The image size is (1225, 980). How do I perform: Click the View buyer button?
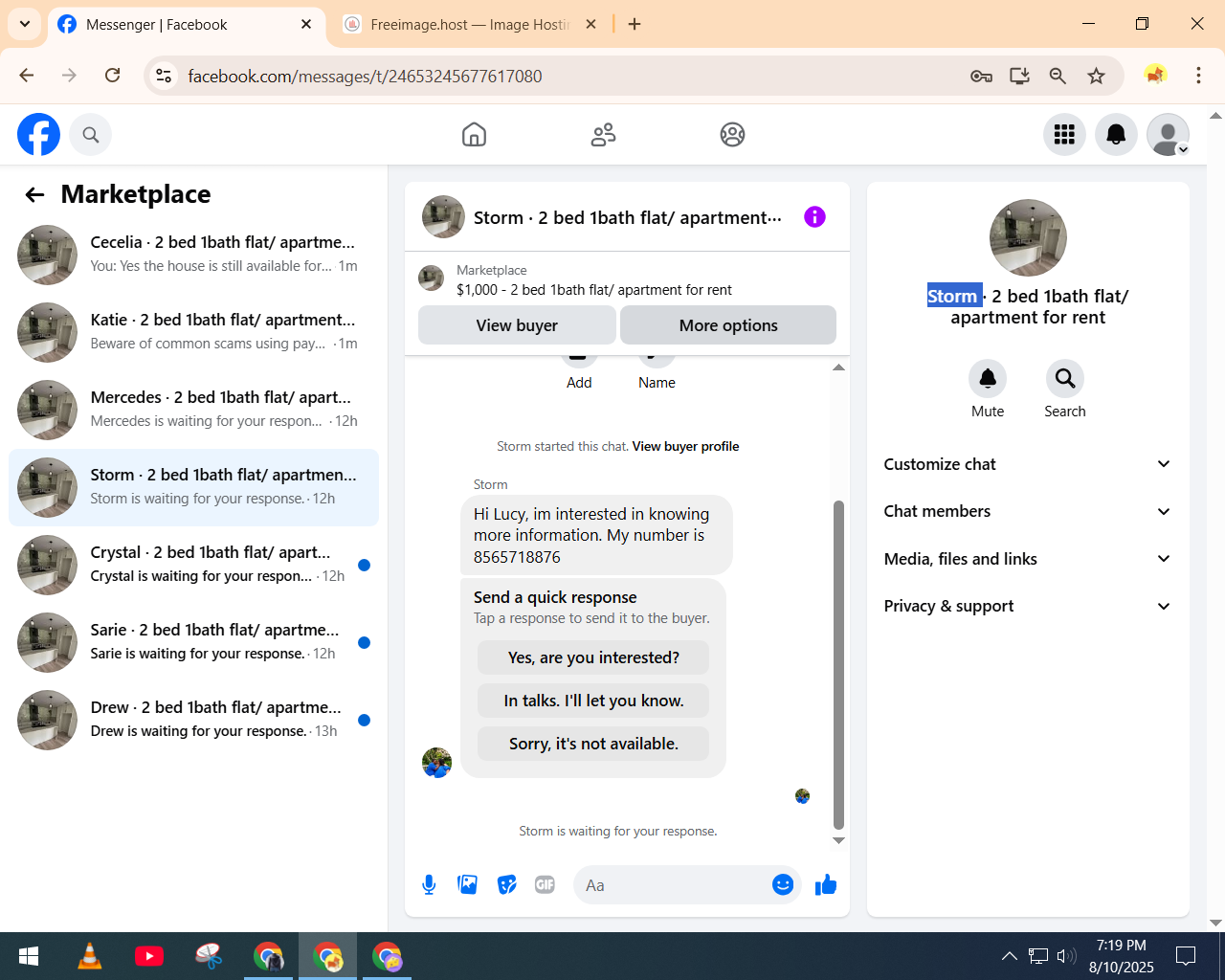(x=517, y=325)
